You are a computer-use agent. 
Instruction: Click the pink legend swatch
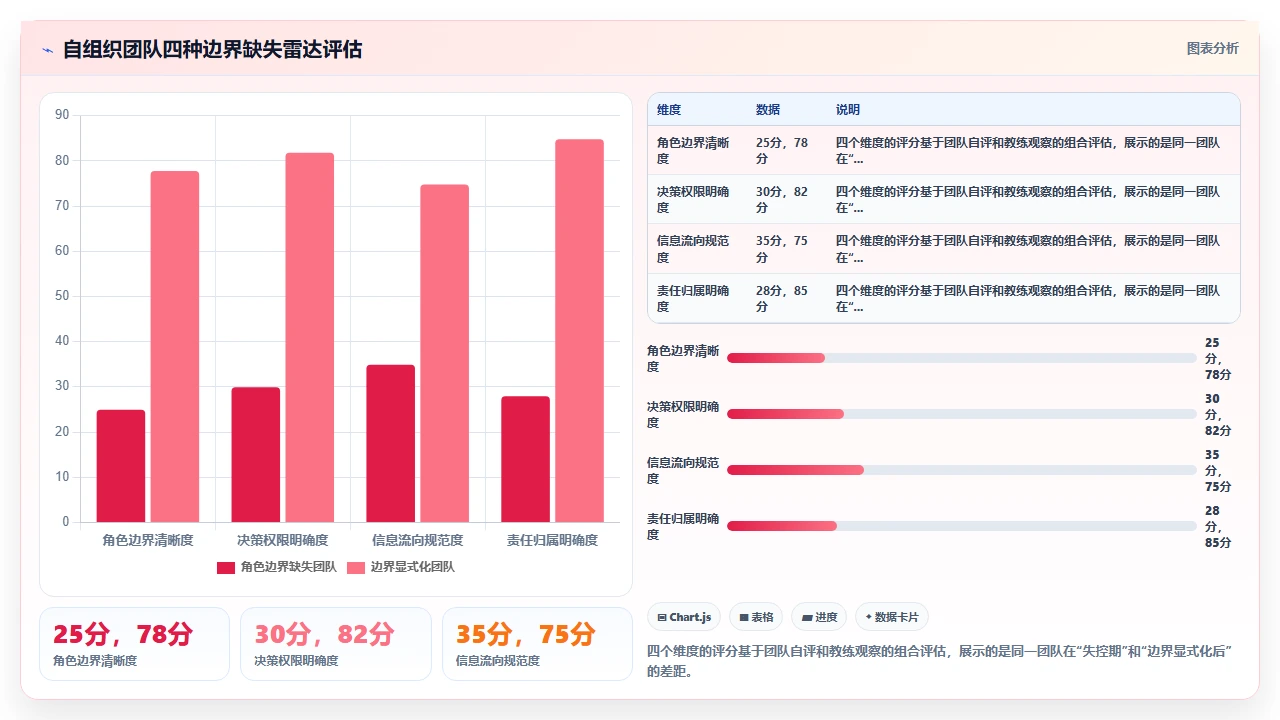click(355, 567)
